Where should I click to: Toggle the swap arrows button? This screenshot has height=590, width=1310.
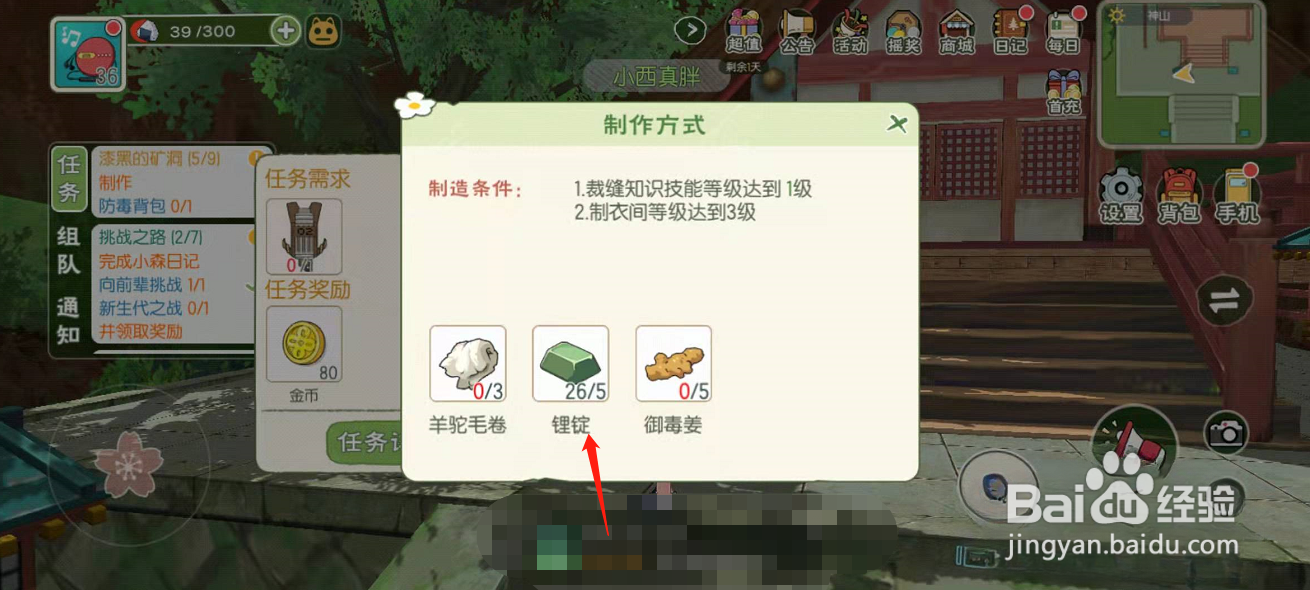click(x=1225, y=300)
